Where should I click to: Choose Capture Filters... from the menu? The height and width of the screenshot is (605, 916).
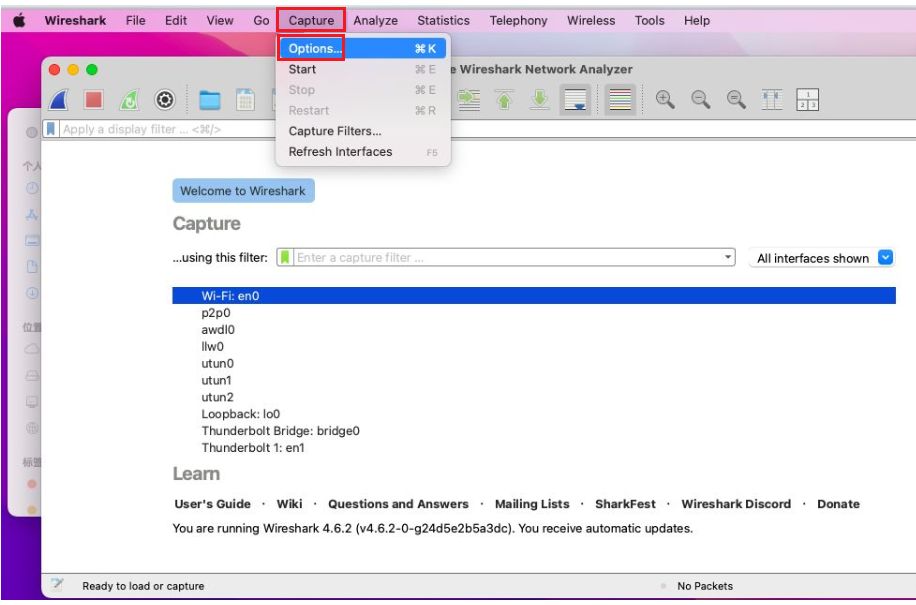tap(335, 131)
